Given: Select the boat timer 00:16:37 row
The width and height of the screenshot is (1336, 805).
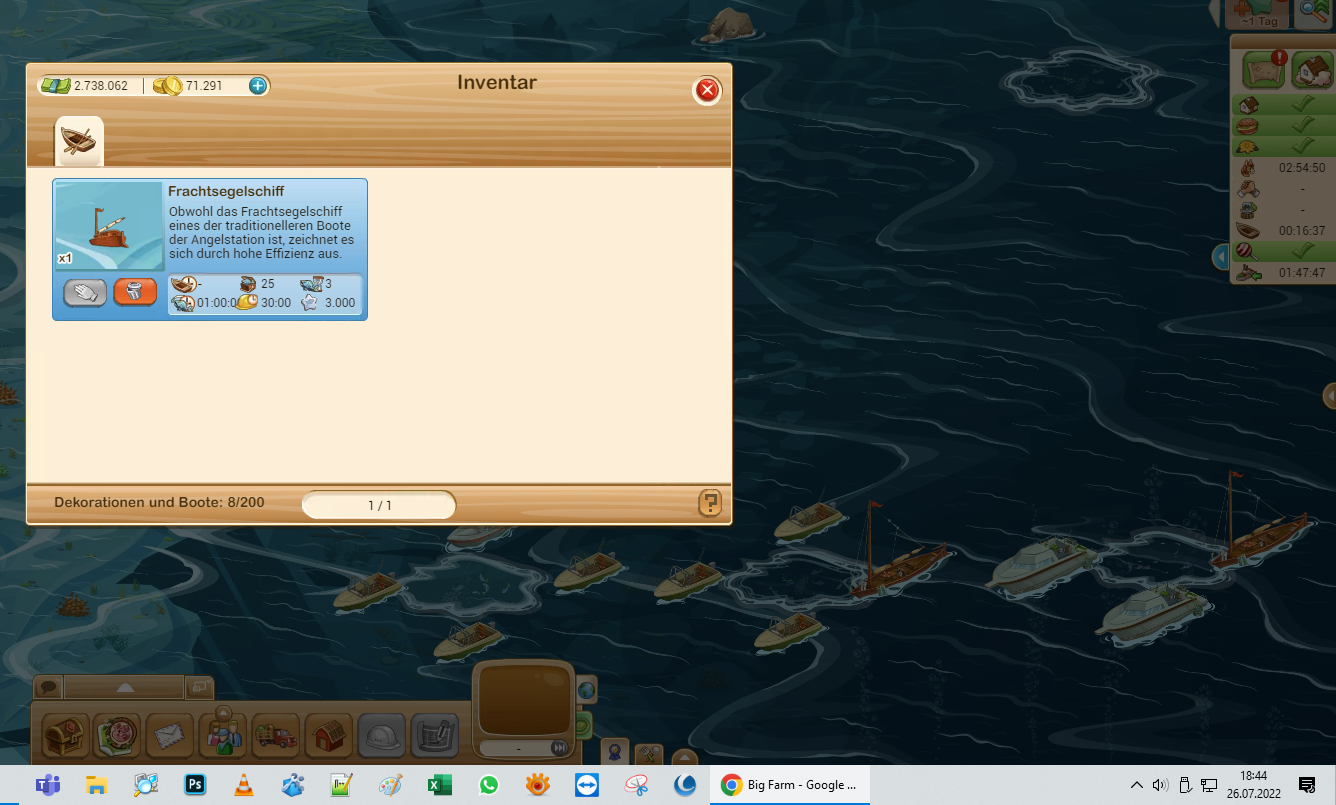Looking at the screenshot, I should pos(1282,231).
